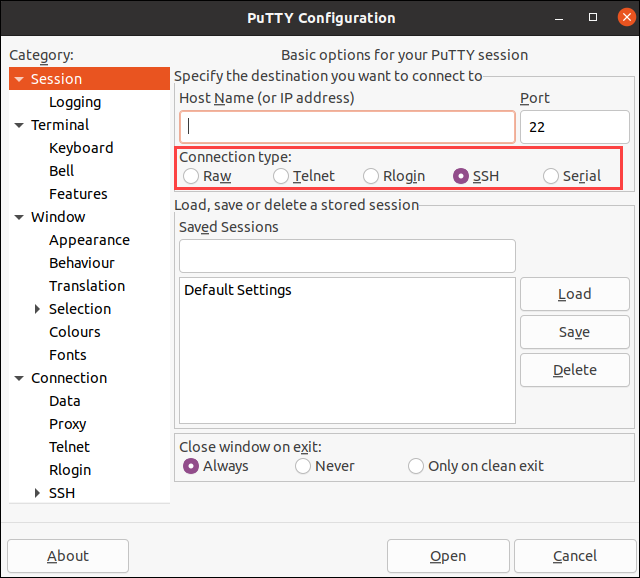This screenshot has width=640, height=578.
Task: Click the Save session button
Action: [575, 332]
